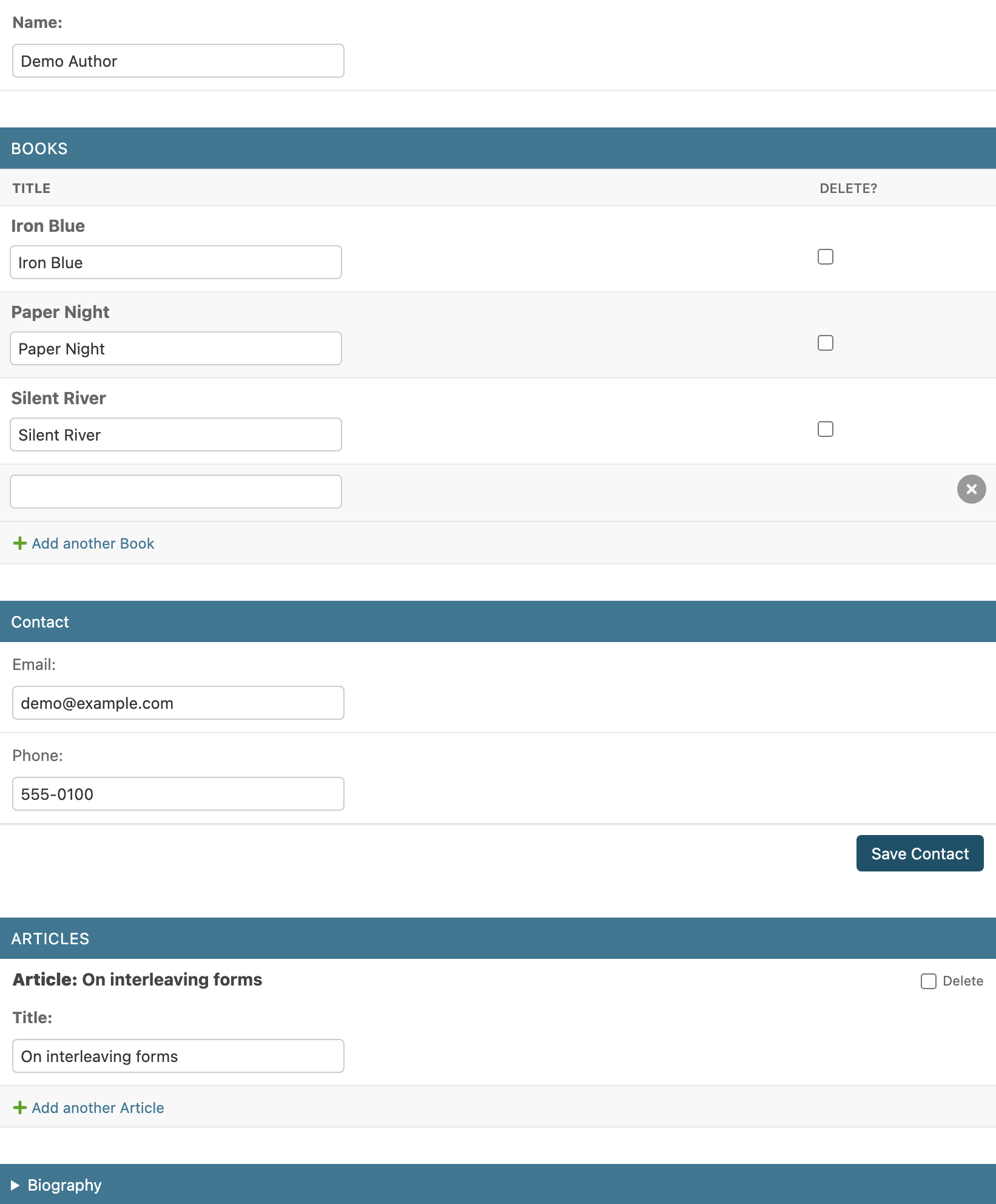This screenshot has height=1204, width=996.
Task: Click the Save Contact button
Action: coord(920,853)
